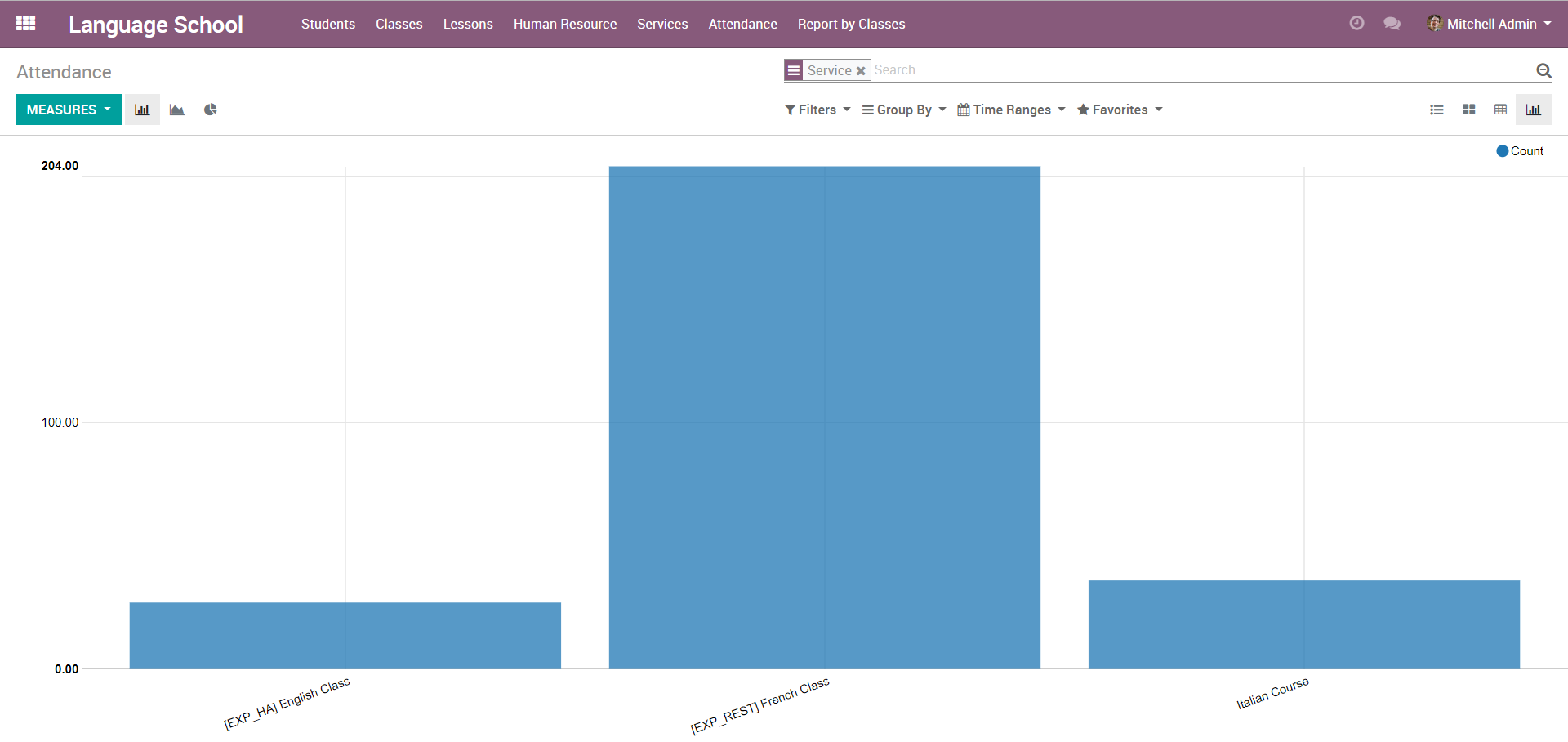Open the activities clock icon
Screen dimensions: 1568x742
pos(1356,24)
